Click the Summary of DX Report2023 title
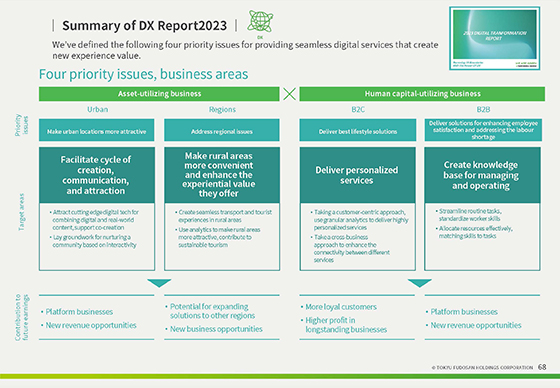 point(144,26)
